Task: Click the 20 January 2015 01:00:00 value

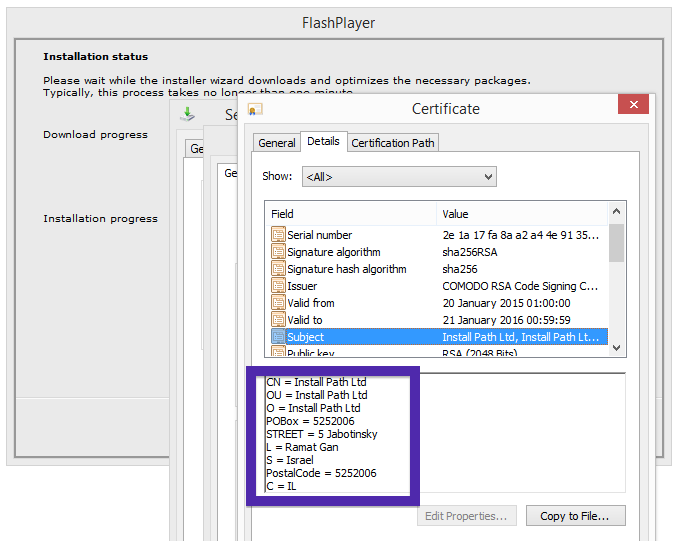Action: pyautogui.click(x=506, y=303)
